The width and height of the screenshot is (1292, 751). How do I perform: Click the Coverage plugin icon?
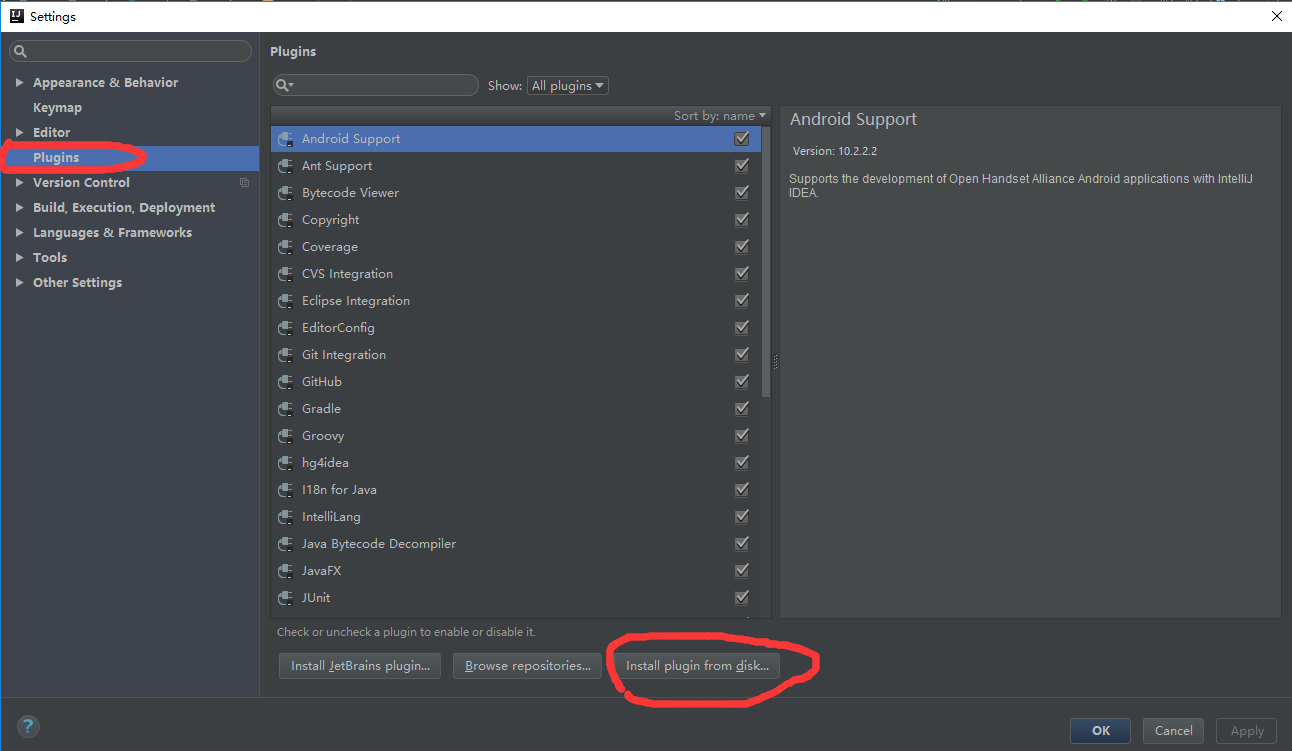pyautogui.click(x=285, y=247)
